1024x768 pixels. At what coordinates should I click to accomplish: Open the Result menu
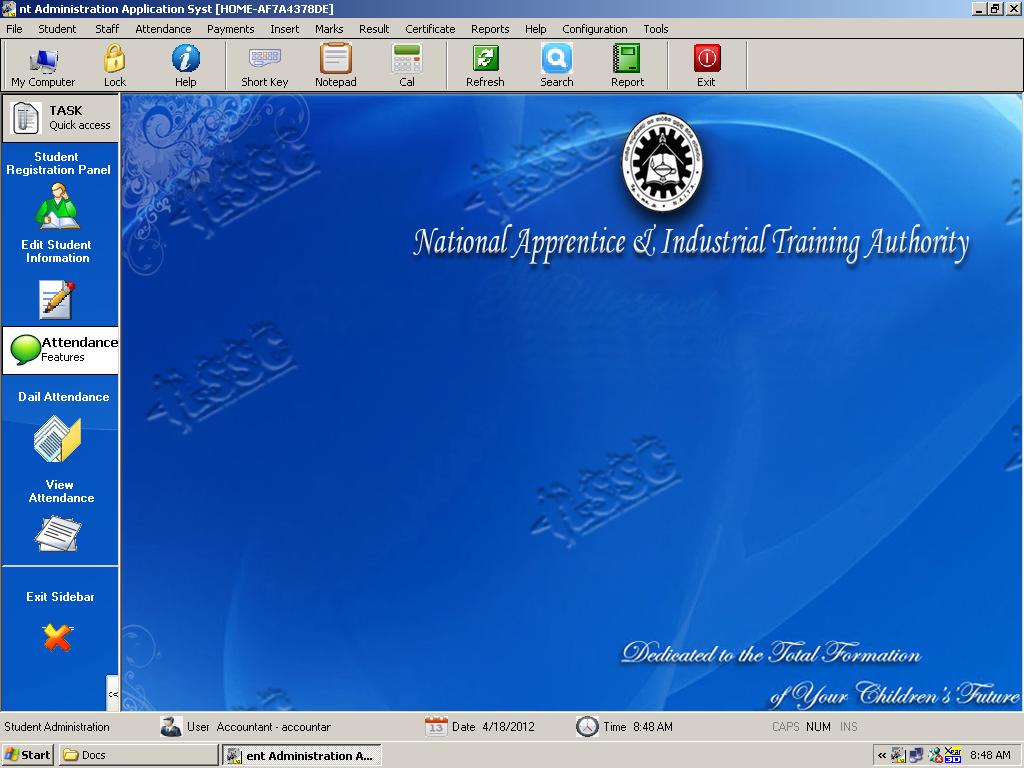pos(374,29)
